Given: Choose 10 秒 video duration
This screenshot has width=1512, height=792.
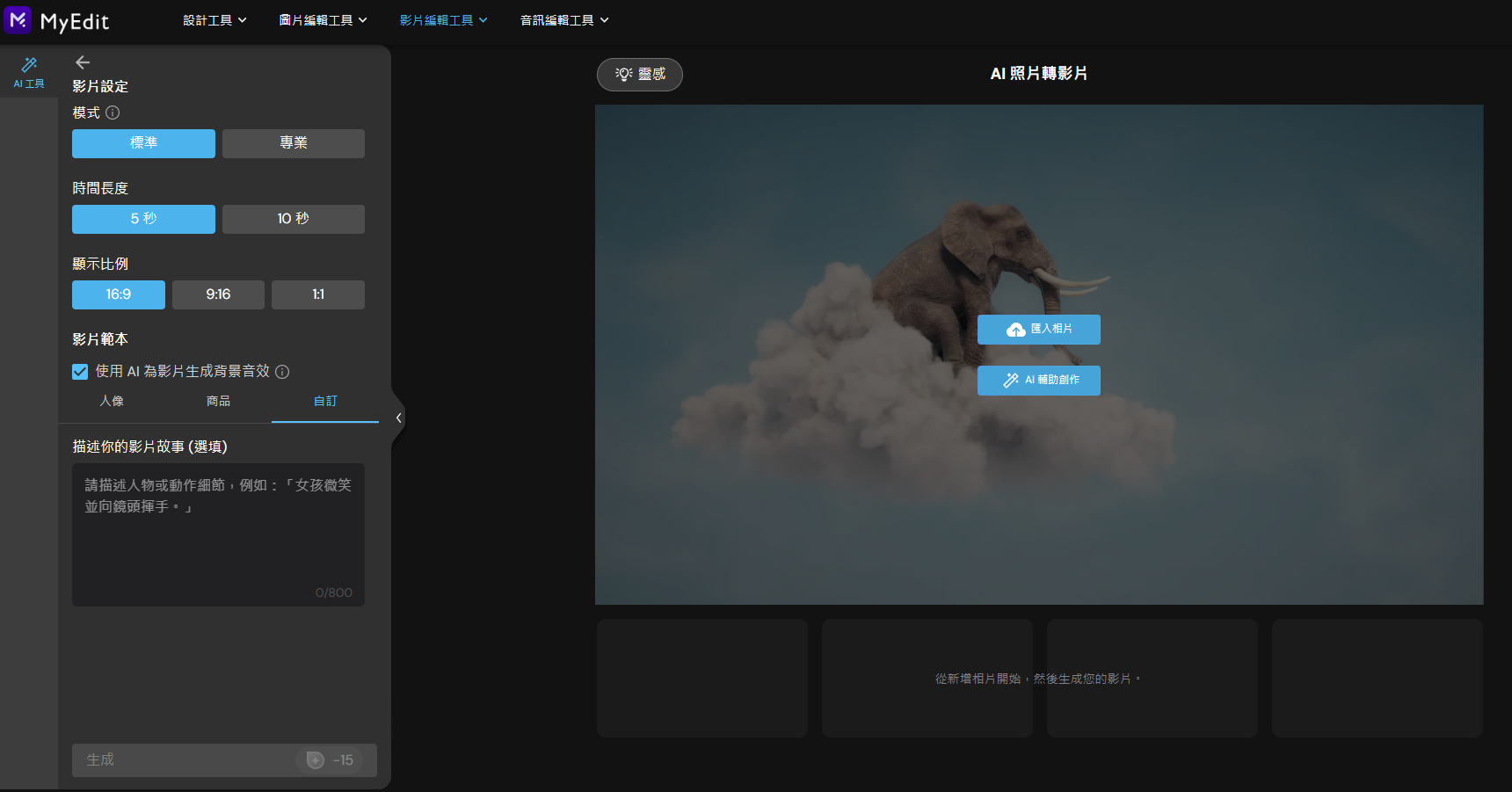Looking at the screenshot, I should tap(293, 219).
